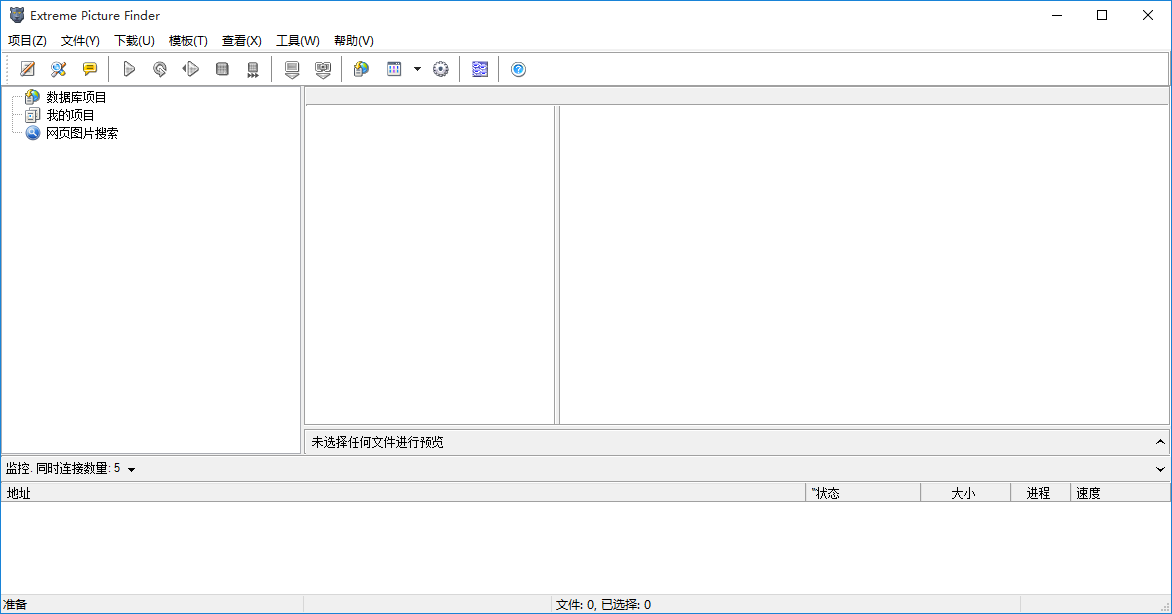Maximize the Extreme Picture Finder window
The width and height of the screenshot is (1172, 614).
1102,15
